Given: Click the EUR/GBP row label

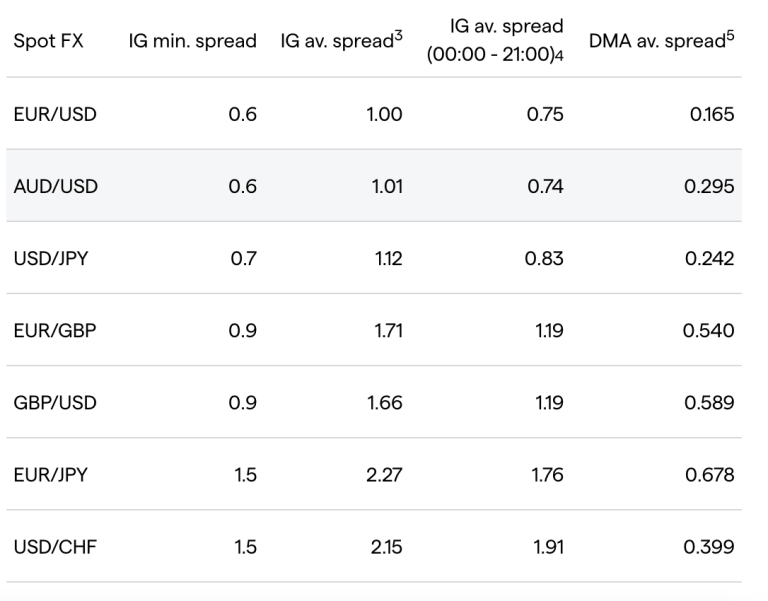Looking at the screenshot, I should tap(55, 331).
